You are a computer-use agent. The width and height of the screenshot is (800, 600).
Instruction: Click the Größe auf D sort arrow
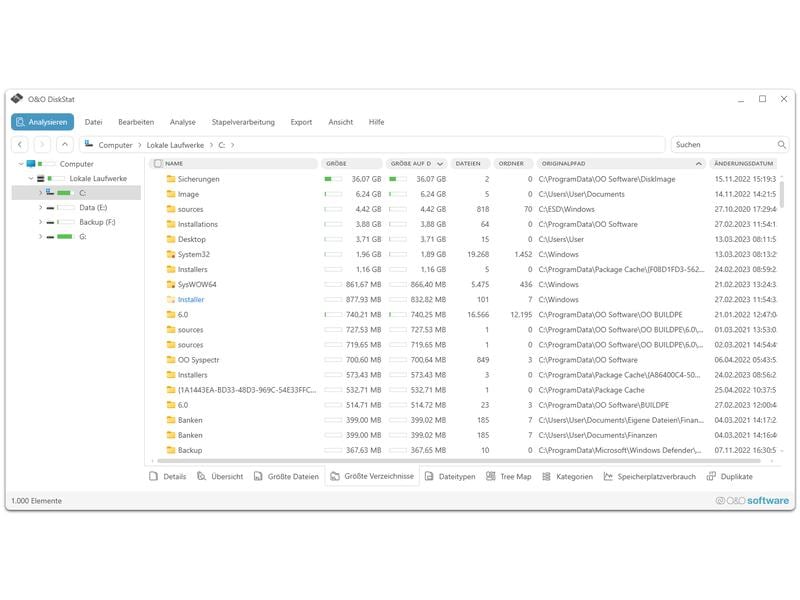coord(440,164)
